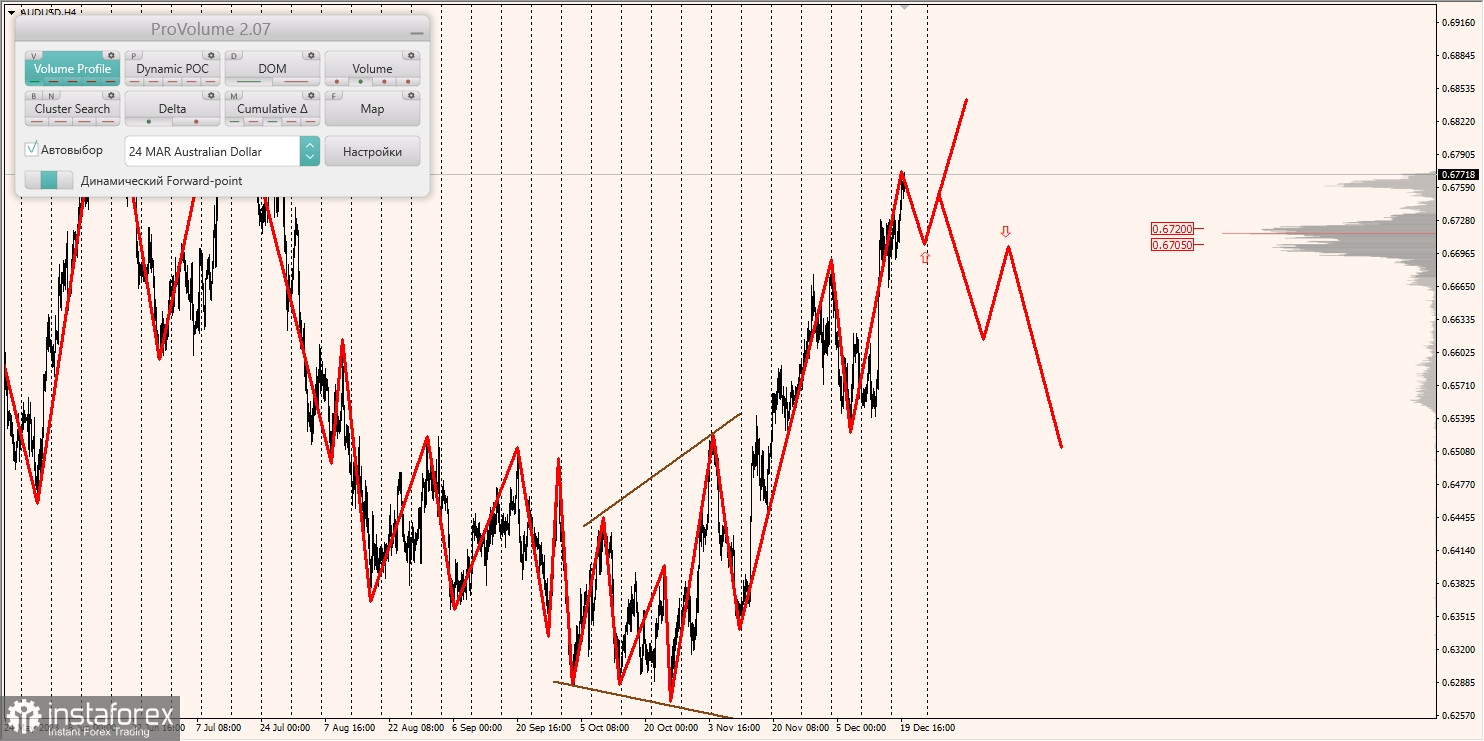Viewport: 1484px width, 741px height.
Task: Click the 7 Jul 08:00 time axis label
Action: click(218, 728)
